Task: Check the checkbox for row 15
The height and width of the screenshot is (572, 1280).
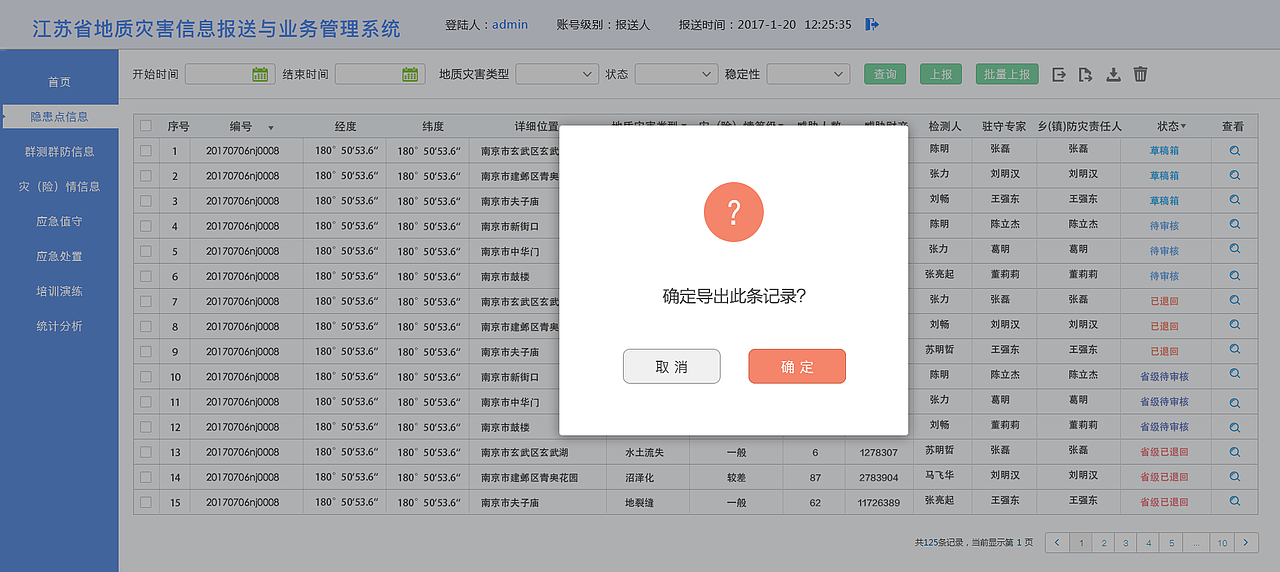Action: pyautogui.click(x=146, y=502)
